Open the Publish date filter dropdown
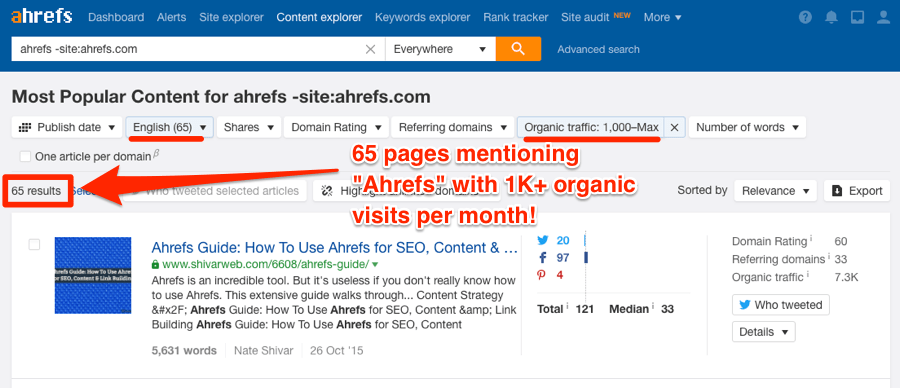 coord(67,127)
